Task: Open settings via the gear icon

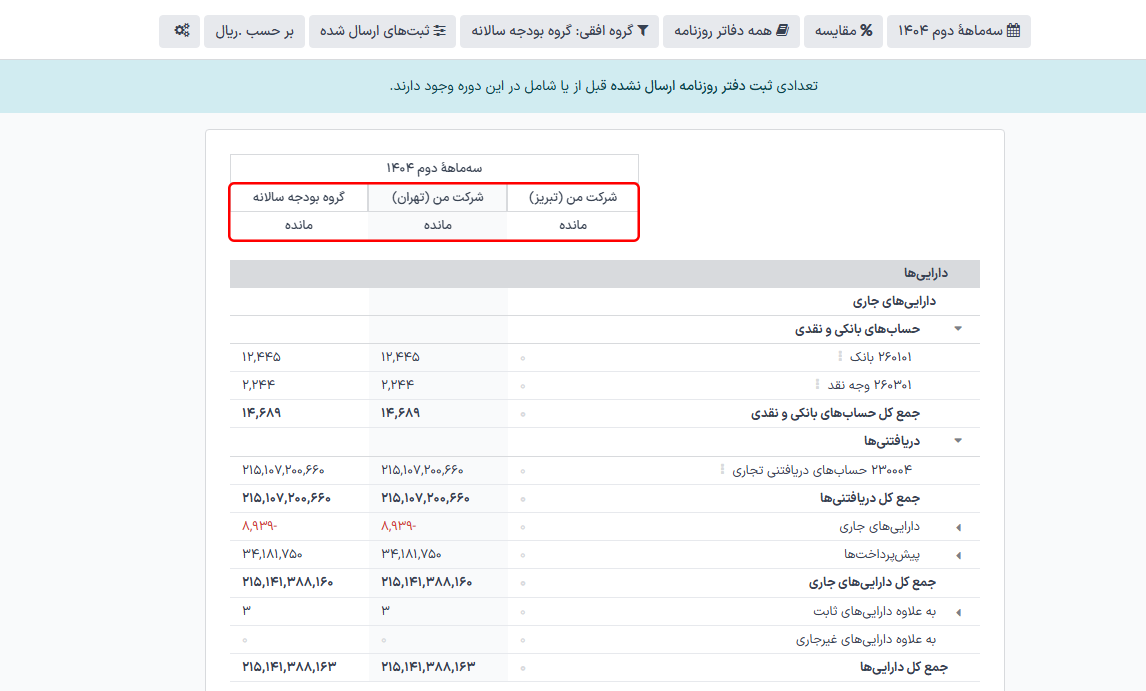Action: coord(179,31)
